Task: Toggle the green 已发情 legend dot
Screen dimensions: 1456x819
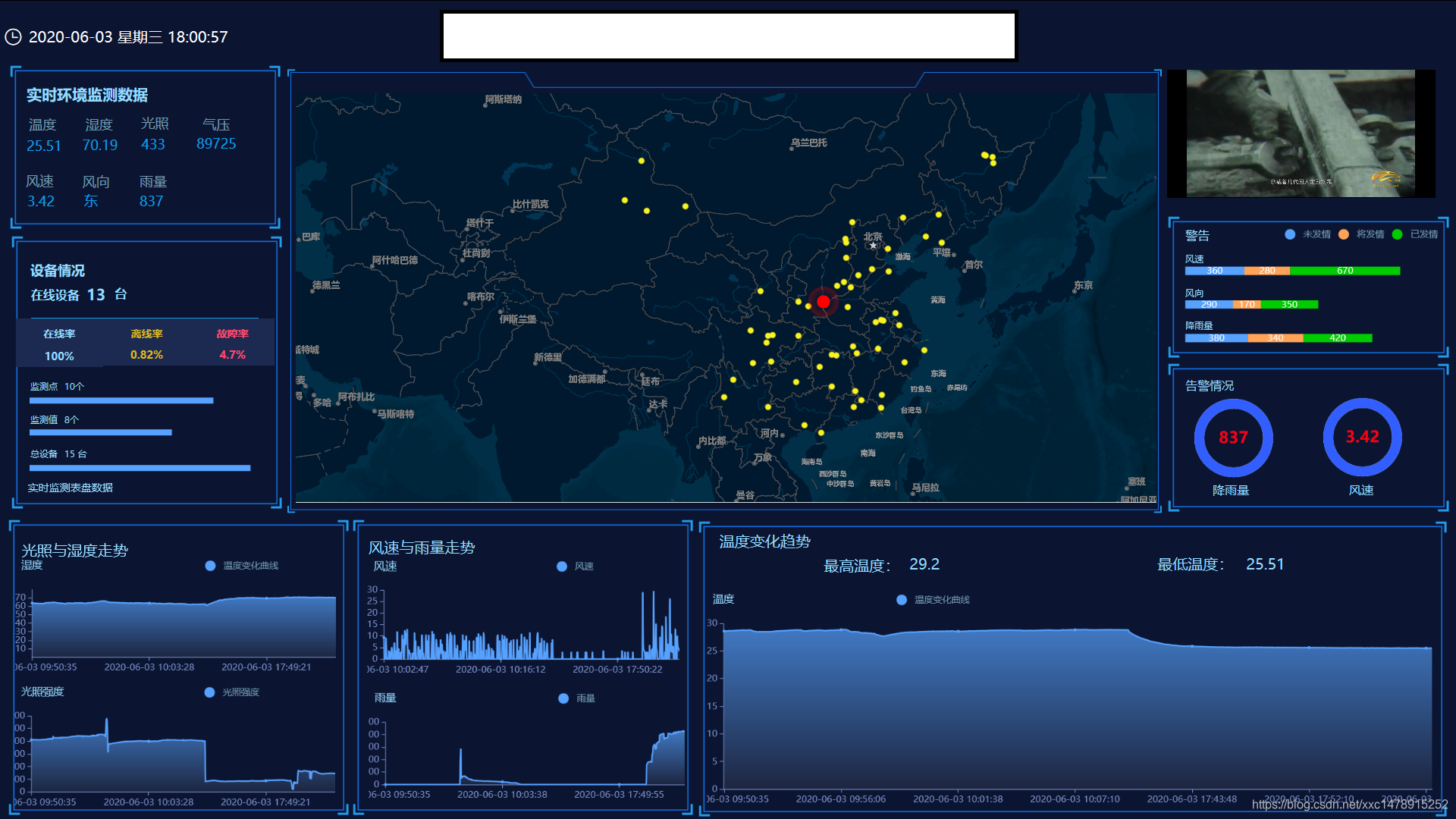Action: click(x=1398, y=234)
